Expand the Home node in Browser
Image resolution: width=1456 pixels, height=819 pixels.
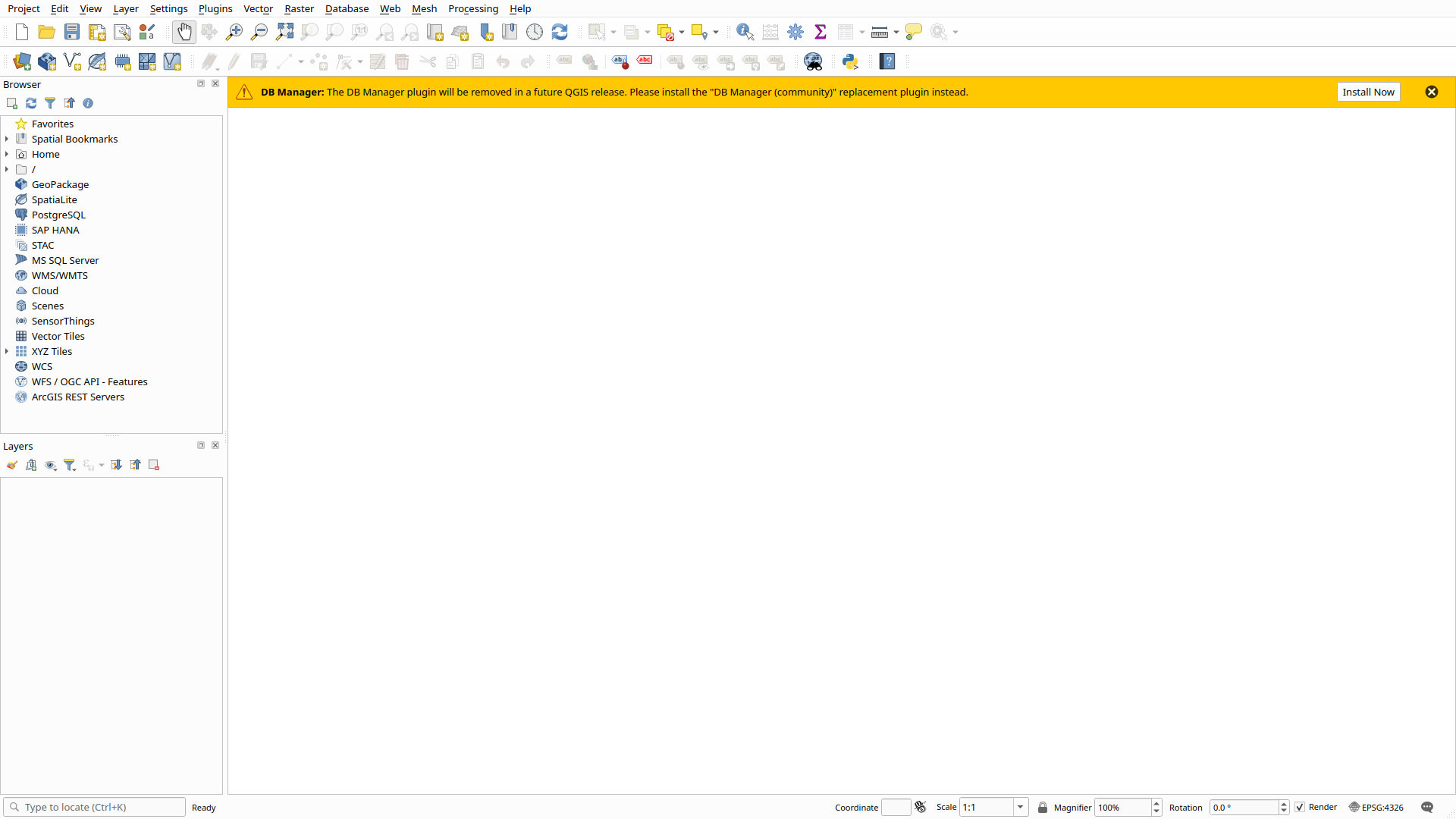(7, 154)
